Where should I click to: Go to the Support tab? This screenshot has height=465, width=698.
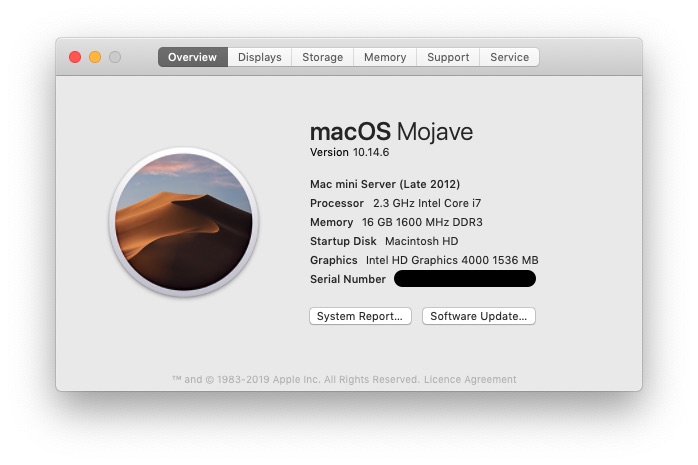pyautogui.click(x=448, y=57)
